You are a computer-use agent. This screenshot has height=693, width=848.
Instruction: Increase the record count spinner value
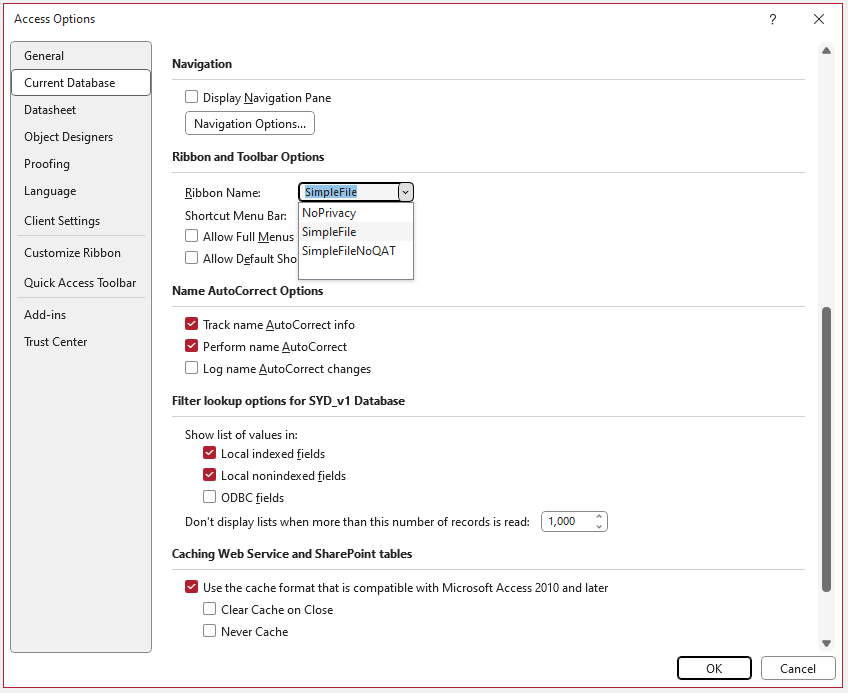pyautogui.click(x=599, y=517)
